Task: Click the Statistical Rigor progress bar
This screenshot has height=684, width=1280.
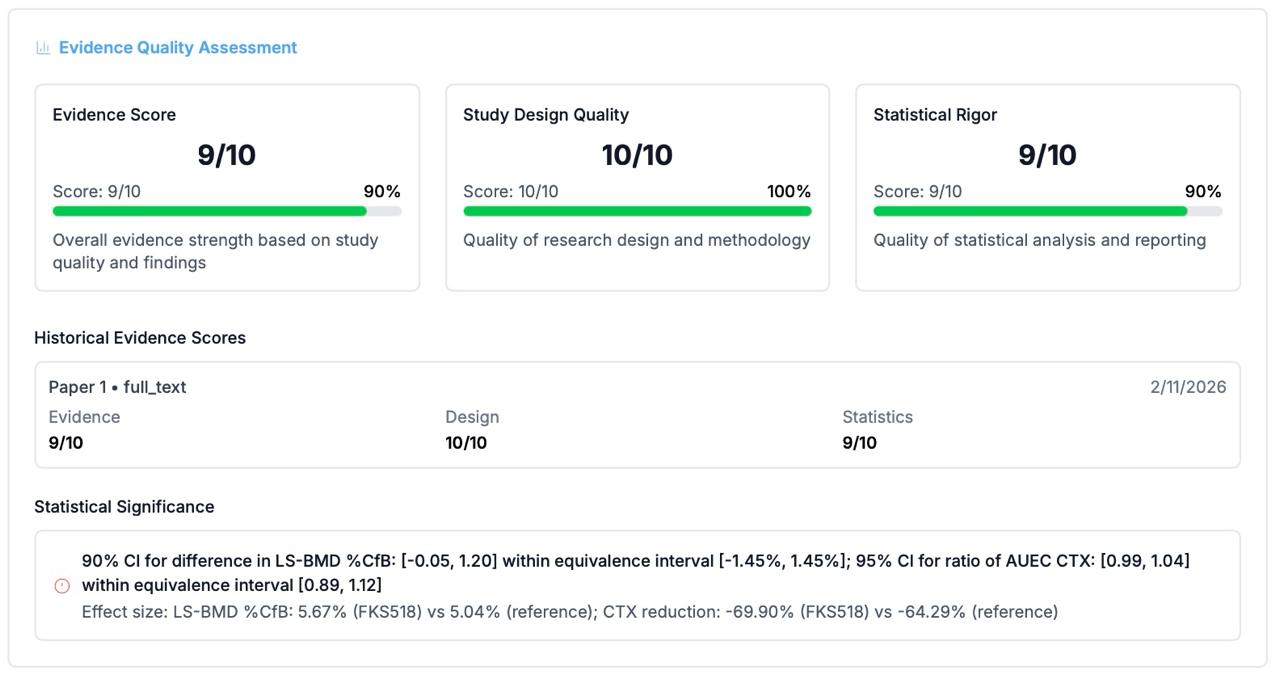Action: pyautogui.click(x=1047, y=211)
